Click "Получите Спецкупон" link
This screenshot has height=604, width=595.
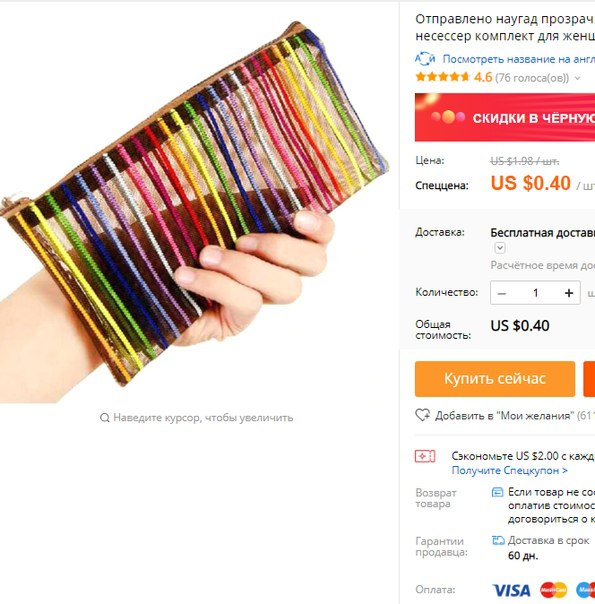coord(510,470)
